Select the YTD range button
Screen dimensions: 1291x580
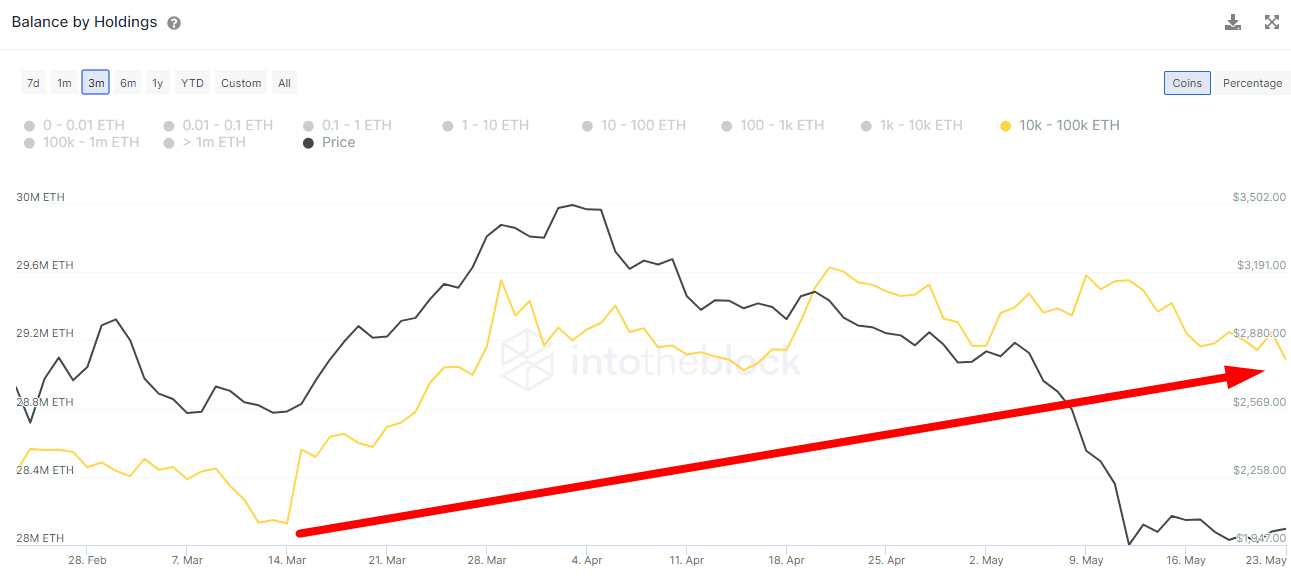coord(192,83)
